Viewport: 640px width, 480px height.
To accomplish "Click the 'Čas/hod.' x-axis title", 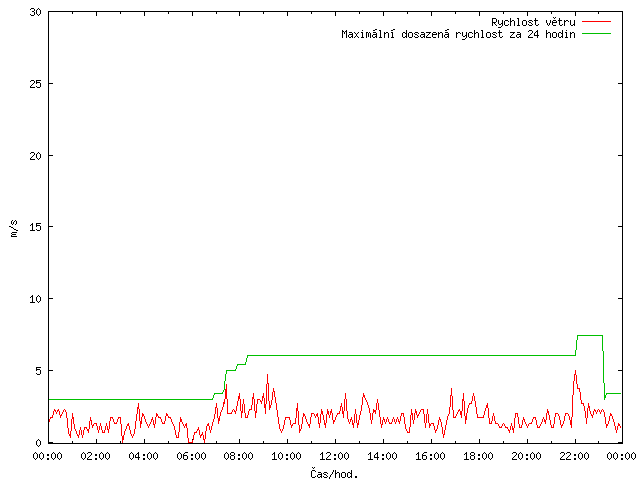I will tap(334, 474).
